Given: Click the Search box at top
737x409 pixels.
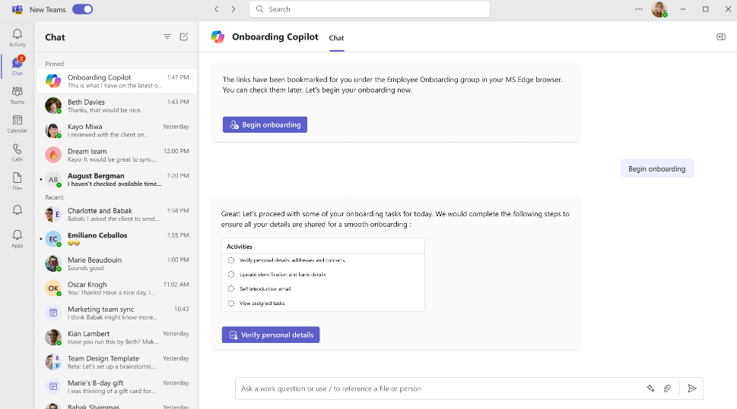Looking at the screenshot, I should pyautogui.click(x=369, y=9).
